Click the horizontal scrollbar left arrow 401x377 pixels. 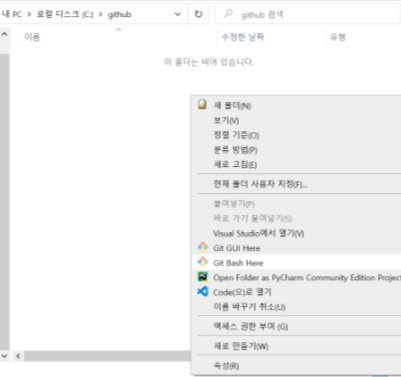click(18, 356)
